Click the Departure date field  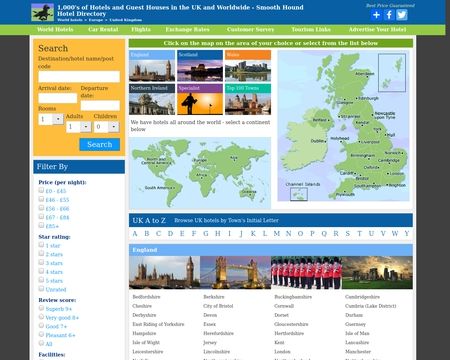100,105
